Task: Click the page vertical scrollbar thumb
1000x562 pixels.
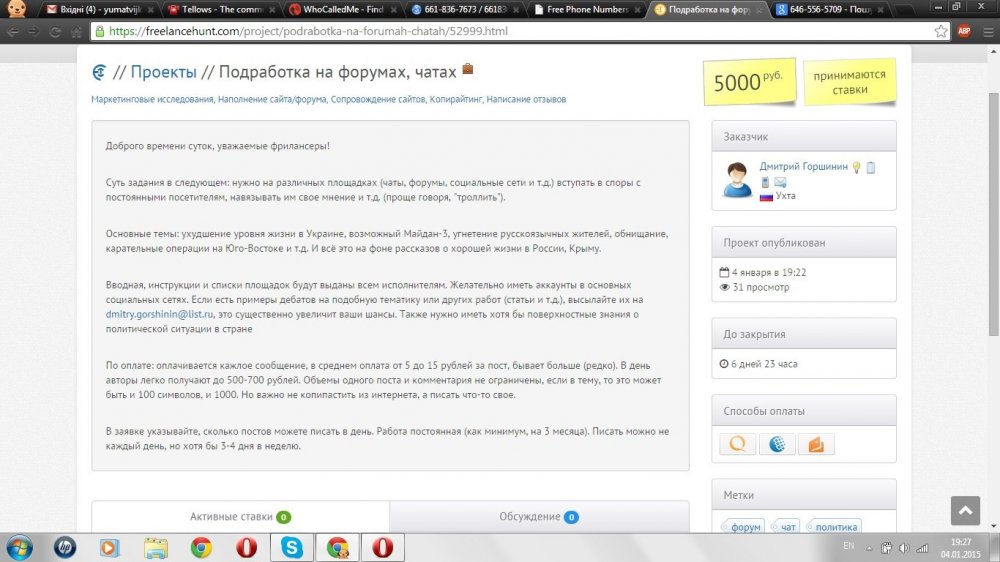Action: [994, 214]
